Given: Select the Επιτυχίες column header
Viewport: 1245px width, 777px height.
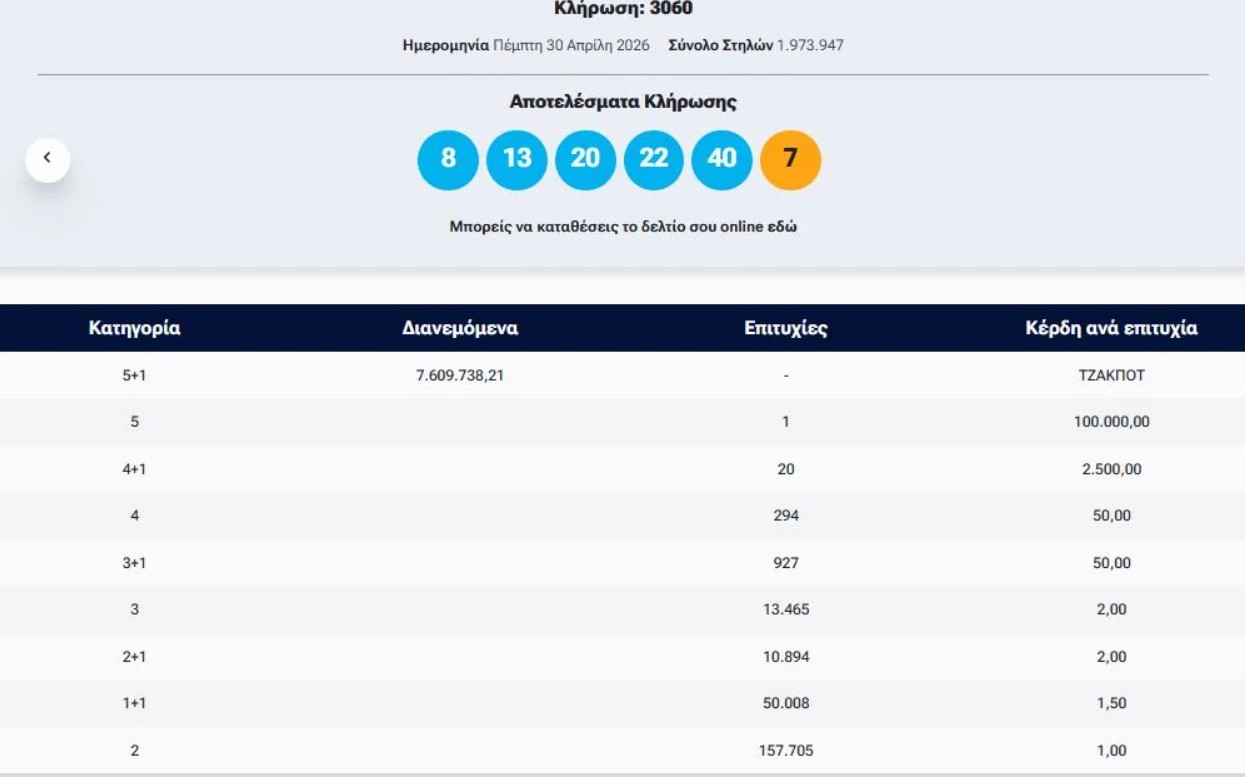Looking at the screenshot, I should point(786,328).
